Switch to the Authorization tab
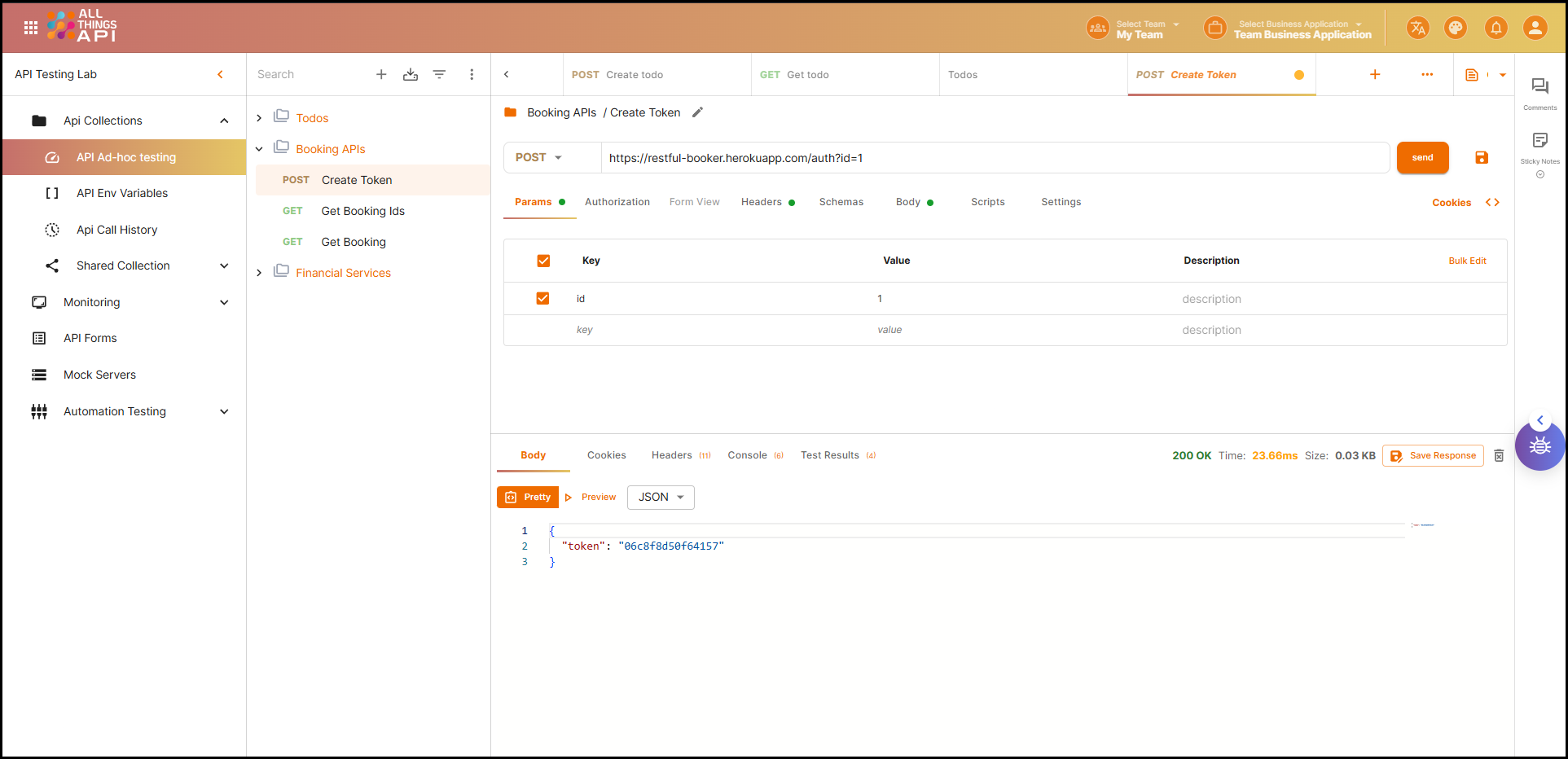1568x759 pixels. pos(617,202)
